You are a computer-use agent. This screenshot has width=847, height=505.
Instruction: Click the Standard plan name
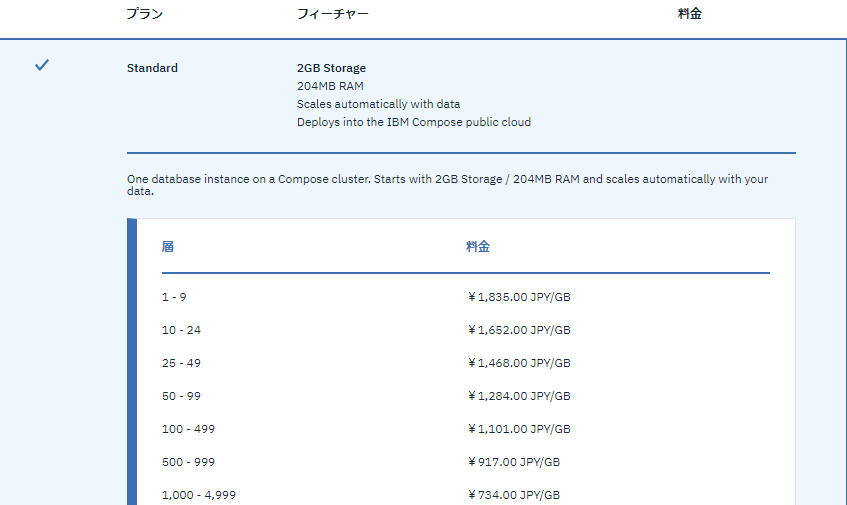point(152,68)
